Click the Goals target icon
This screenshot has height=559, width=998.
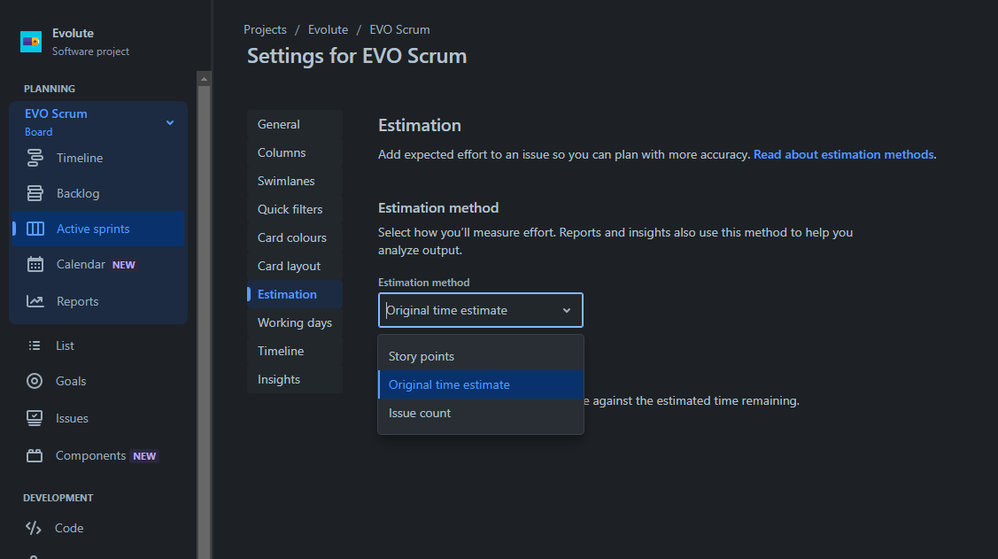pyautogui.click(x=35, y=381)
